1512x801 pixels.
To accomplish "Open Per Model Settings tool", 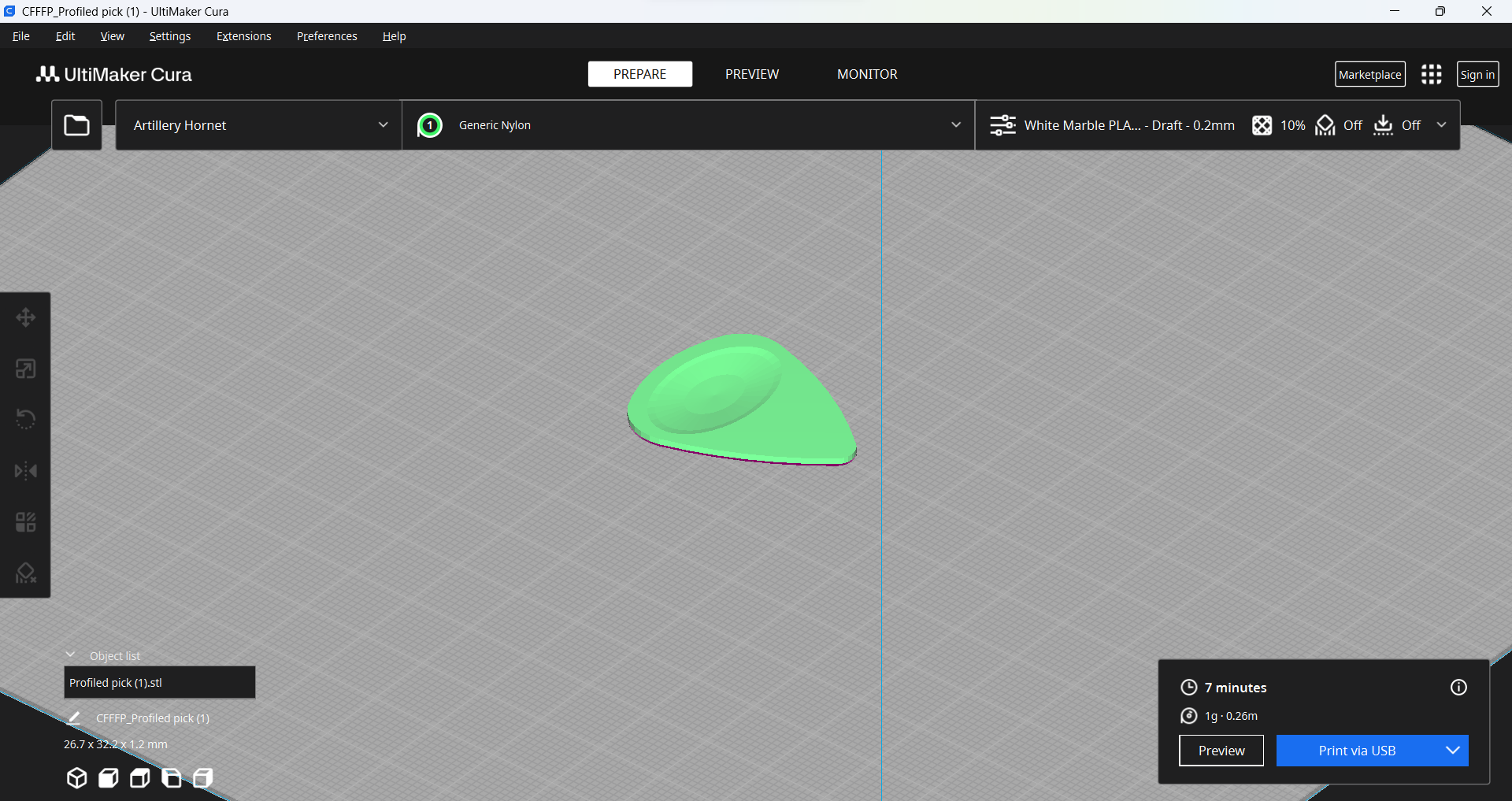I will click(x=25, y=522).
